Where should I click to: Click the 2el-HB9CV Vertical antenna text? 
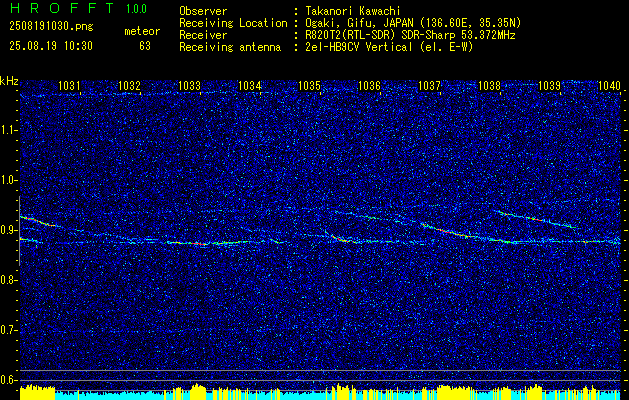pyautogui.click(x=390, y=47)
